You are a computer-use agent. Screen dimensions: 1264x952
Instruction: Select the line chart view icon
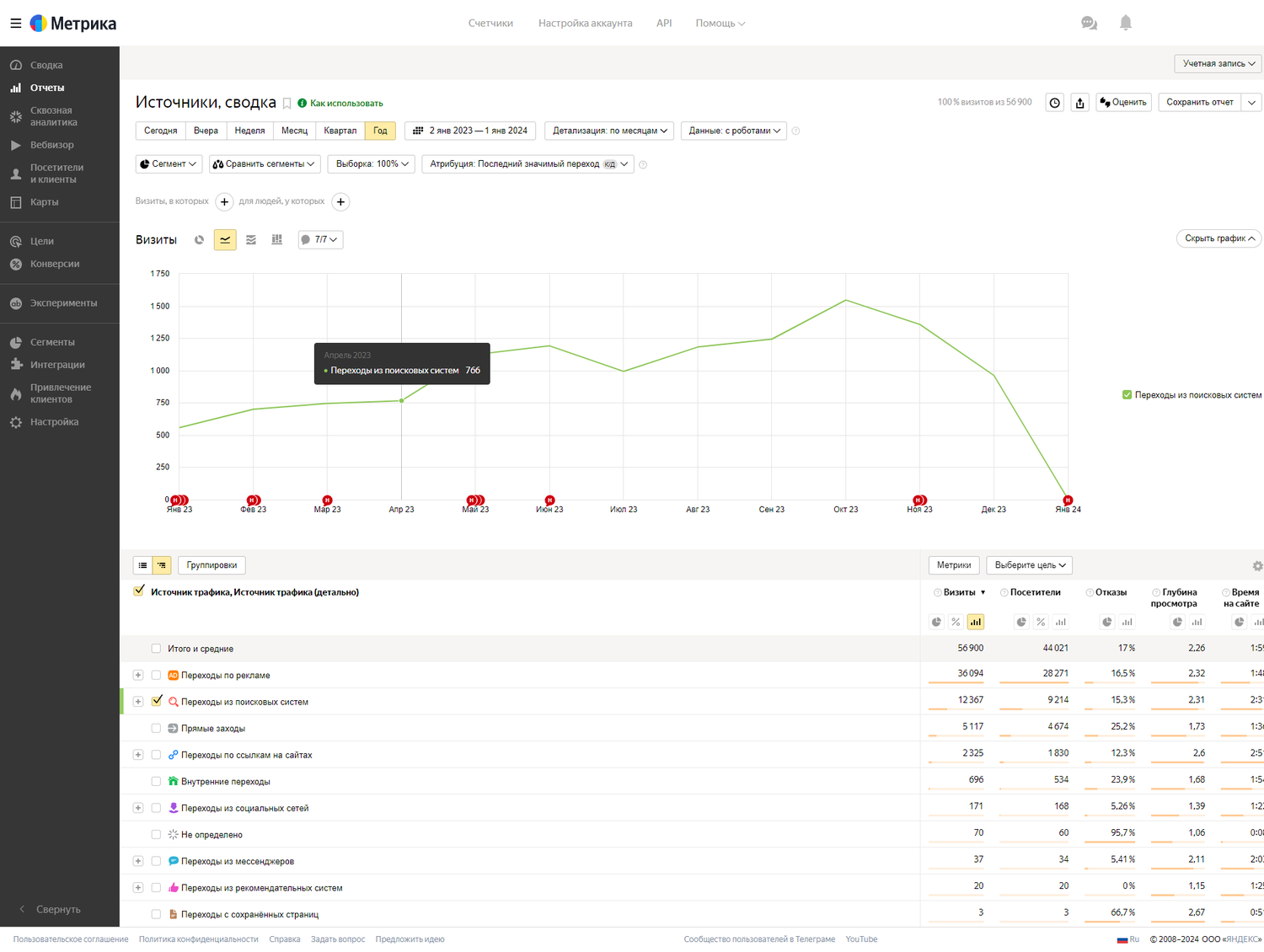click(225, 240)
